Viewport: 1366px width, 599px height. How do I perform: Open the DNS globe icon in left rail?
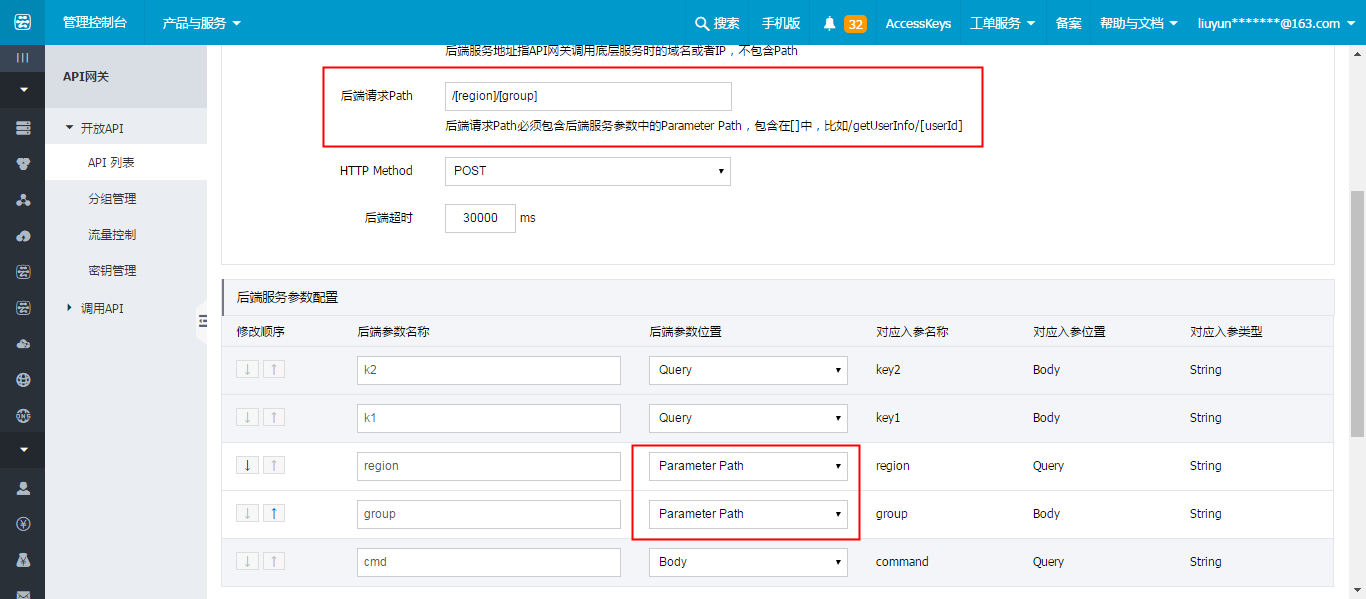click(22, 415)
